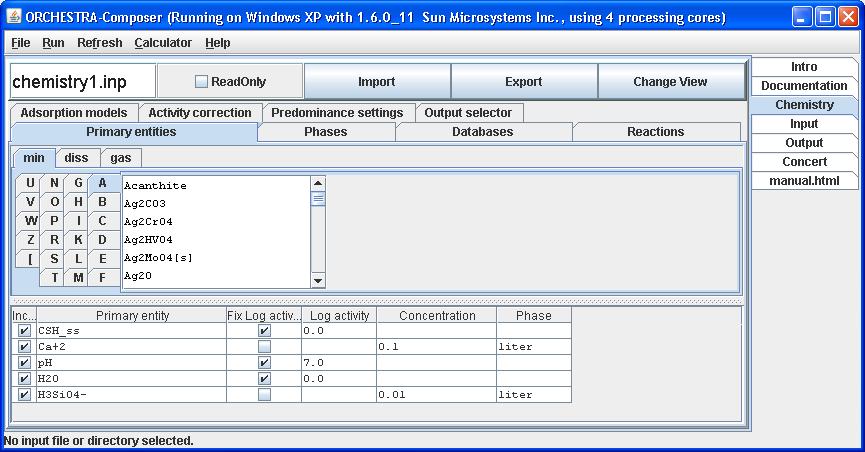Toggle Fix Log activity for pH
The width and height of the screenshot is (865, 452).
(x=264, y=363)
